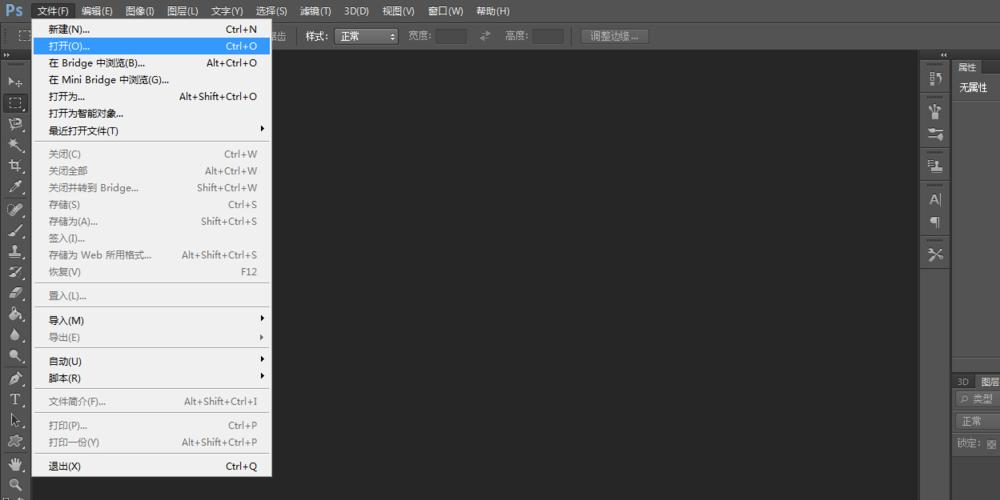This screenshot has width=1000, height=500.
Task: Select the Eyedropper tool
Action: coord(15,187)
